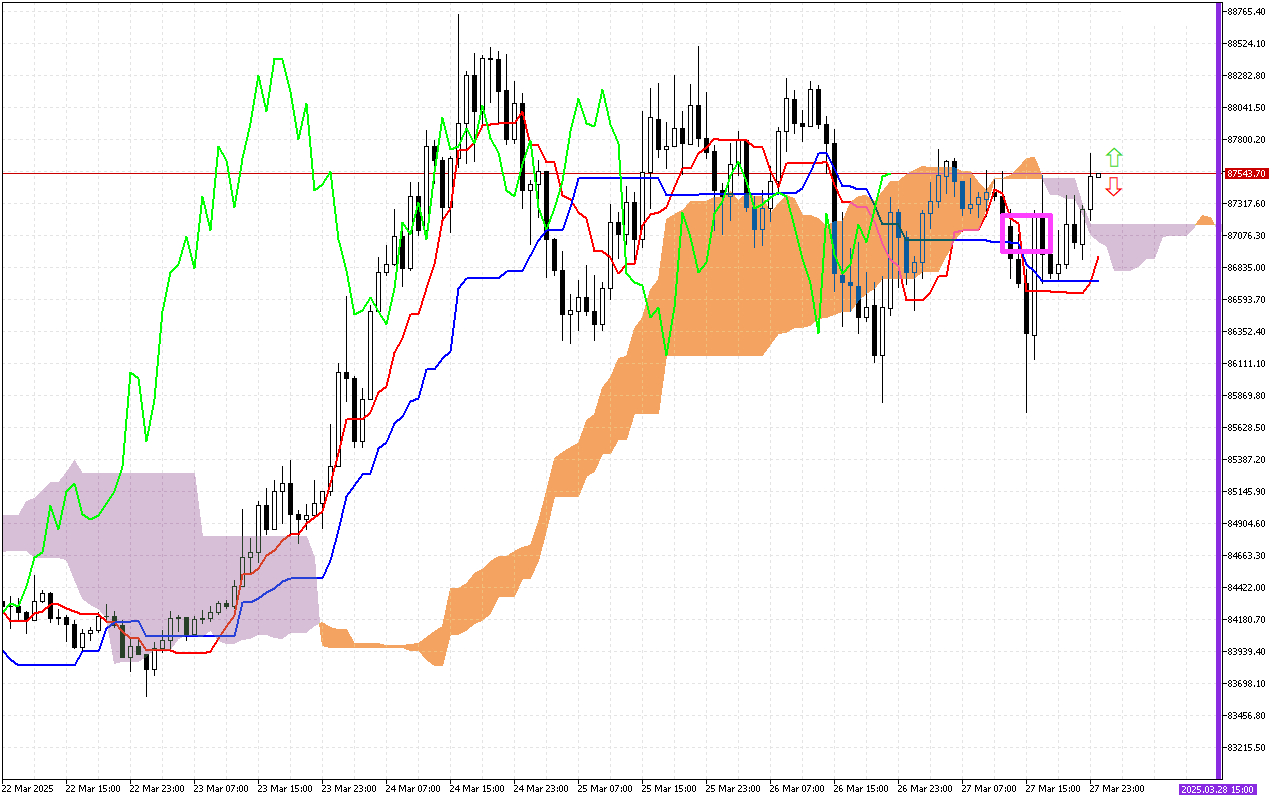The image size is (1280, 800).
Task: Select the 22 Mar 23:00 time label
Action: [x=156, y=789]
